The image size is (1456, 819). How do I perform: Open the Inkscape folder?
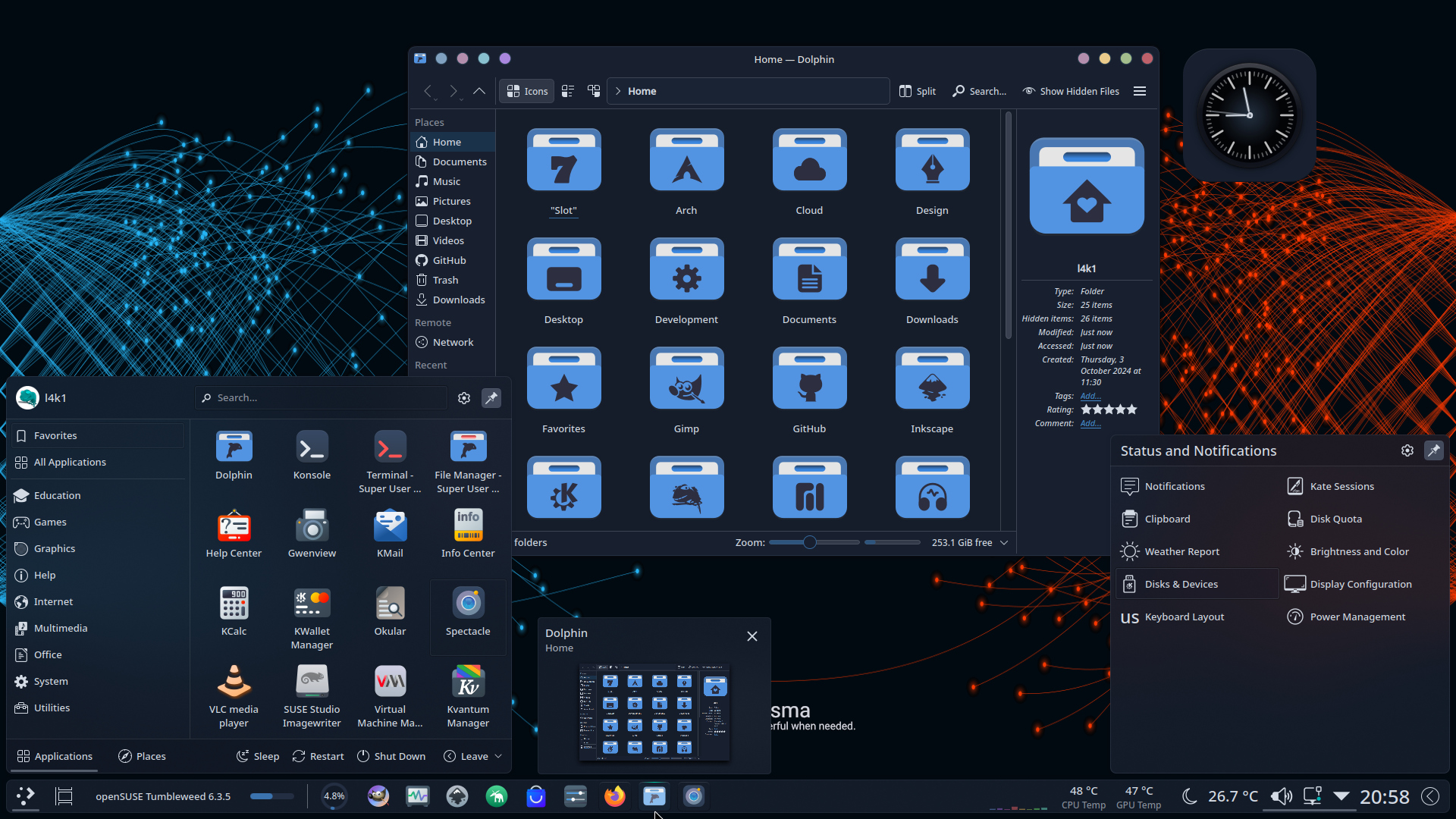932,391
